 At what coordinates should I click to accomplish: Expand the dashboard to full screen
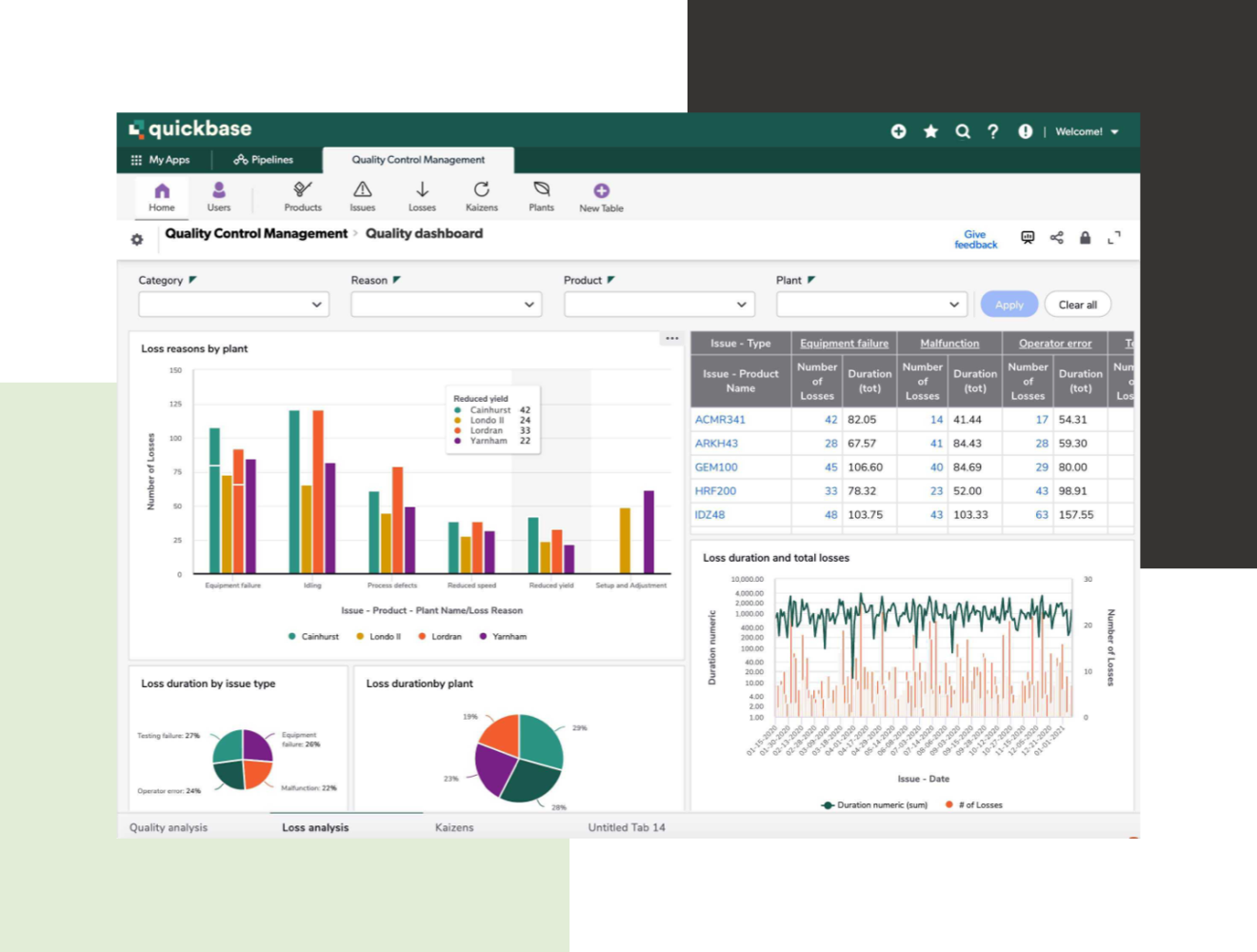(1114, 237)
